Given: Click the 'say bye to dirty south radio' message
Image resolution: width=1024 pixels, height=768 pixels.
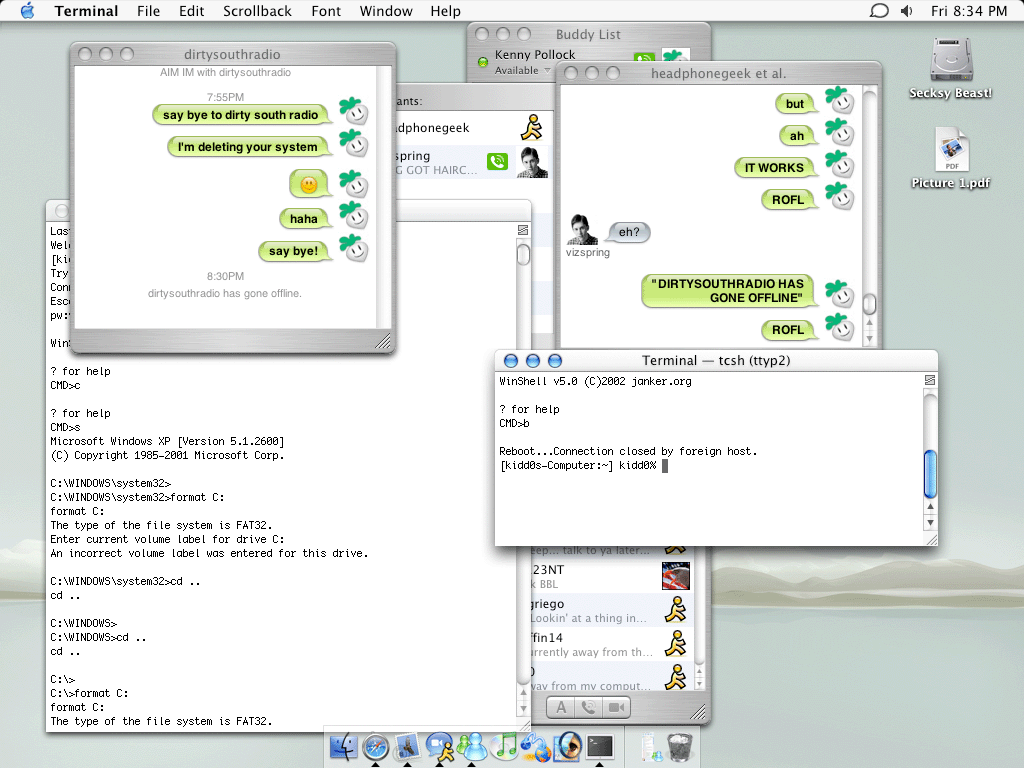Looking at the screenshot, I should [240, 115].
